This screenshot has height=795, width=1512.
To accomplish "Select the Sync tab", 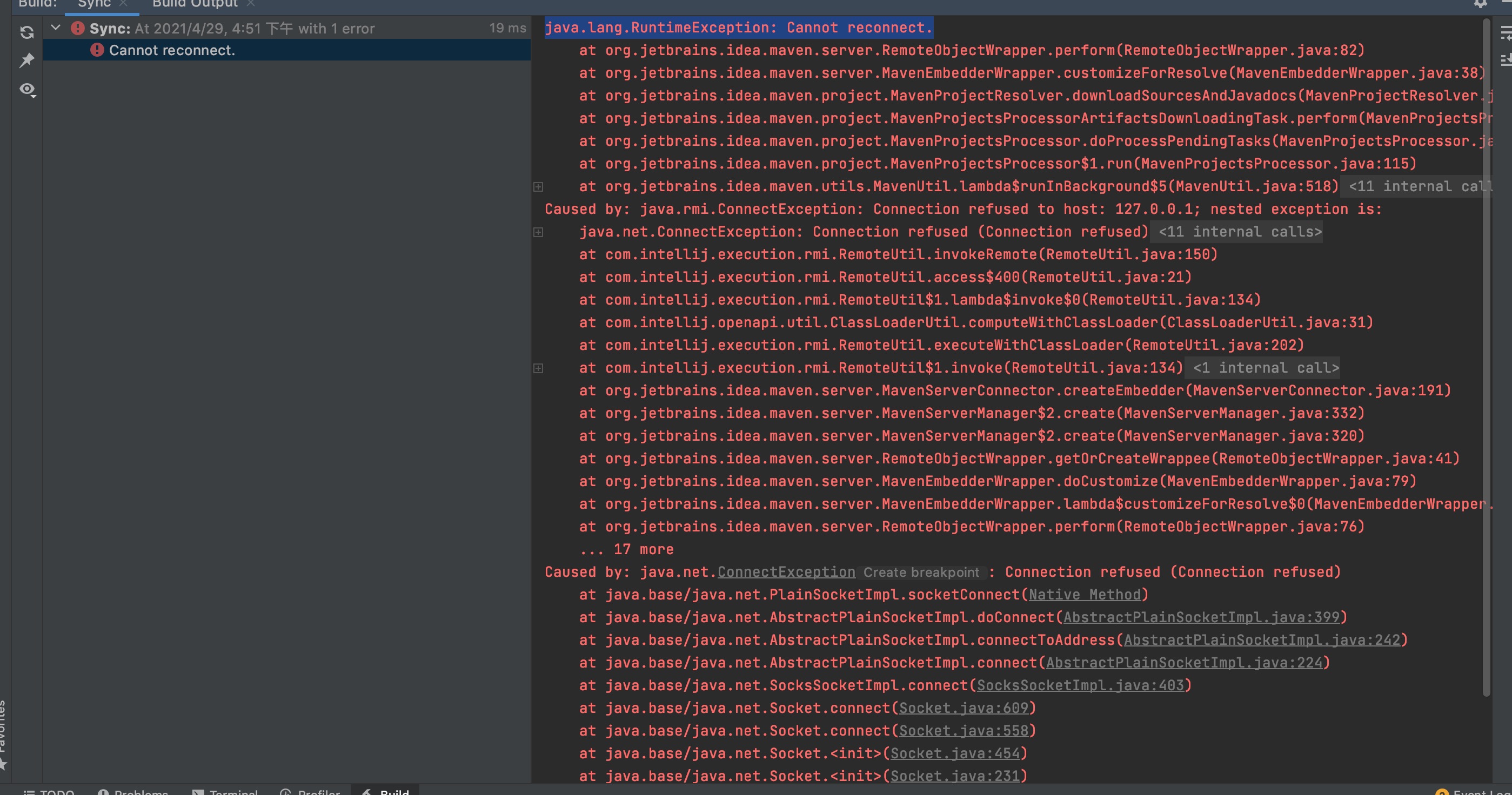I will (94, 4).
